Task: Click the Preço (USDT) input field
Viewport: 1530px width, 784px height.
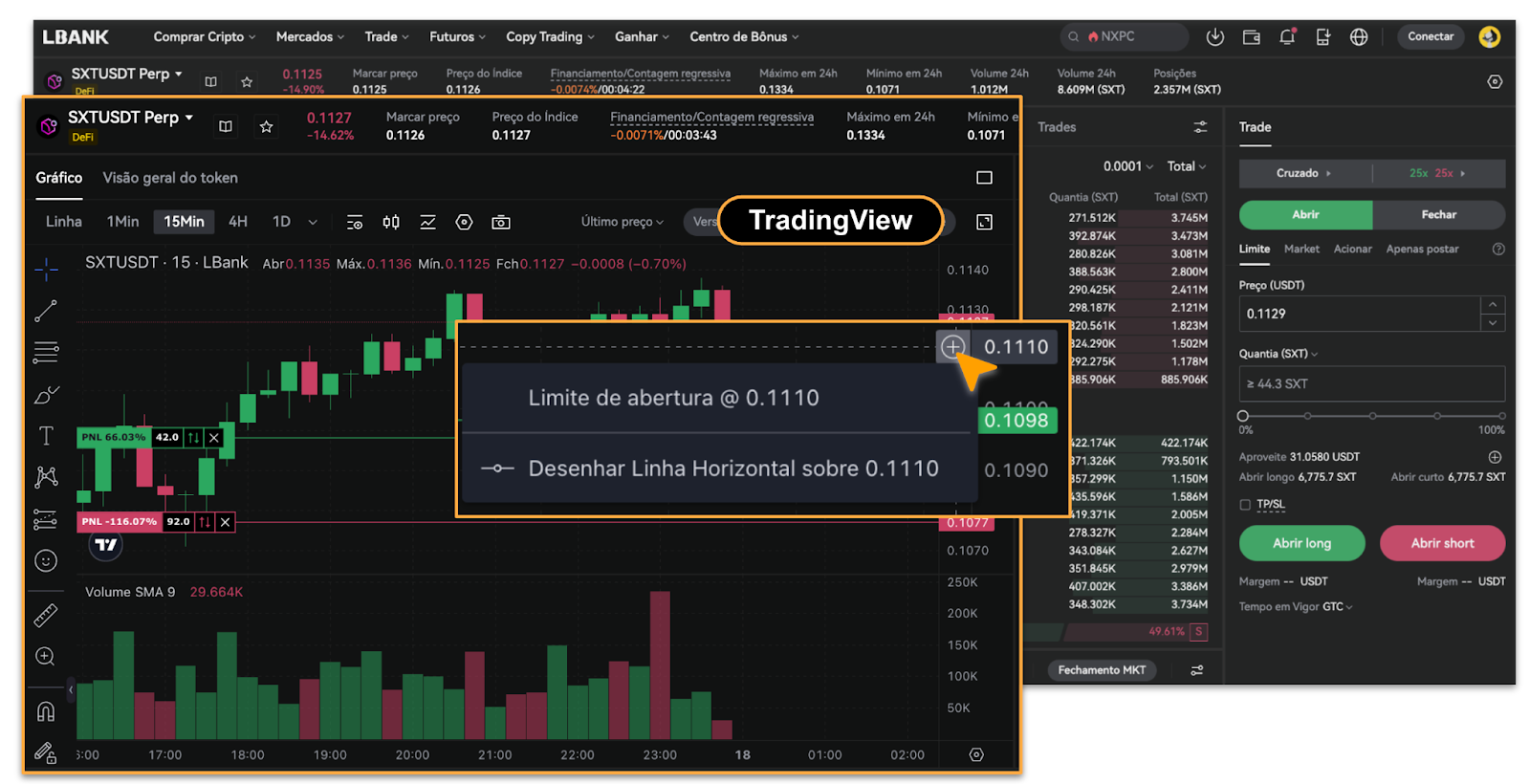Action: (1360, 314)
